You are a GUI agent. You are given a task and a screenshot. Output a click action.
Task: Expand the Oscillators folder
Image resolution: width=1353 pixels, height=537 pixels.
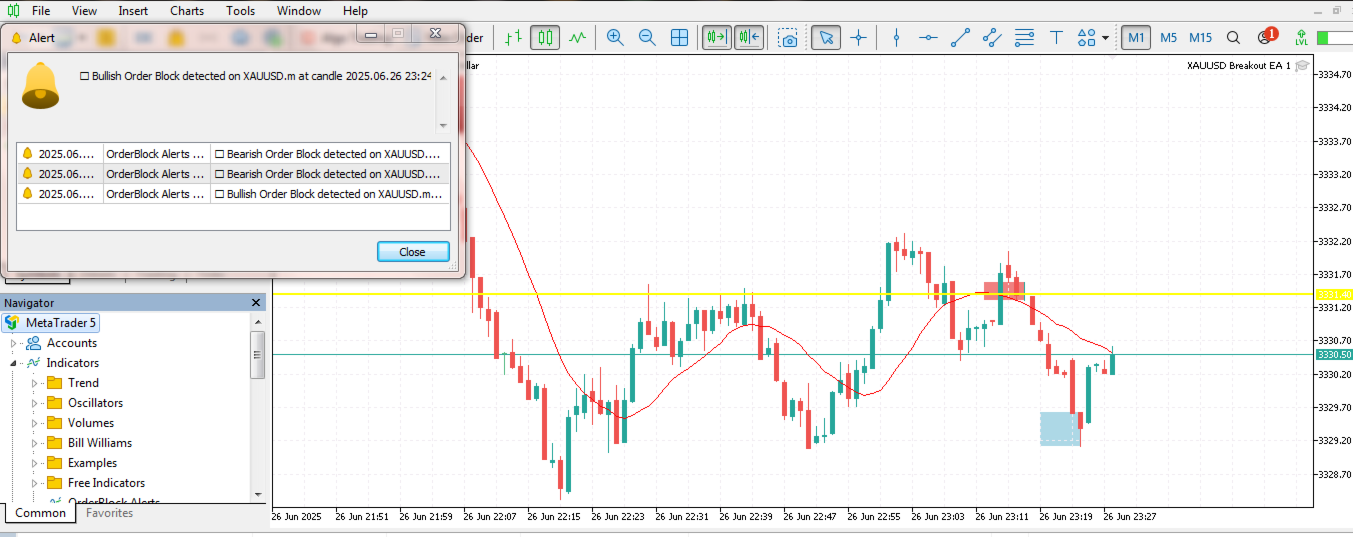(34, 403)
